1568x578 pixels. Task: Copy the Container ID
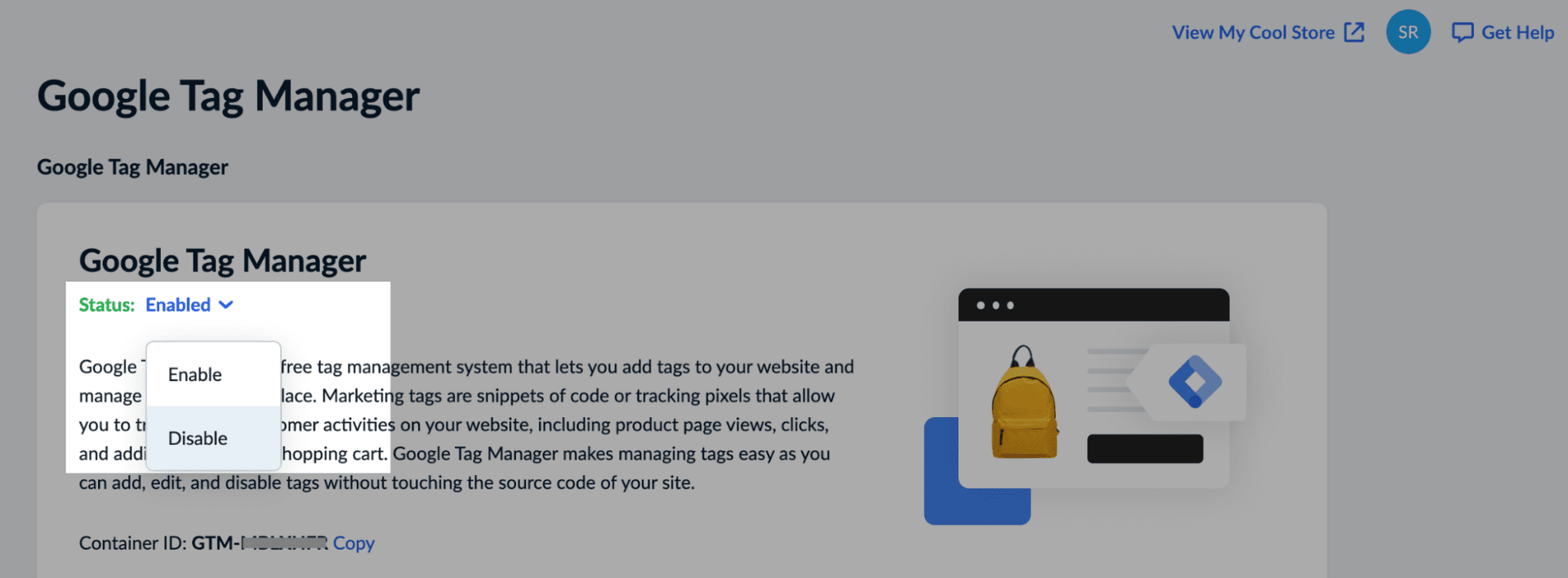pyautogui.click(x=354, y=543)
